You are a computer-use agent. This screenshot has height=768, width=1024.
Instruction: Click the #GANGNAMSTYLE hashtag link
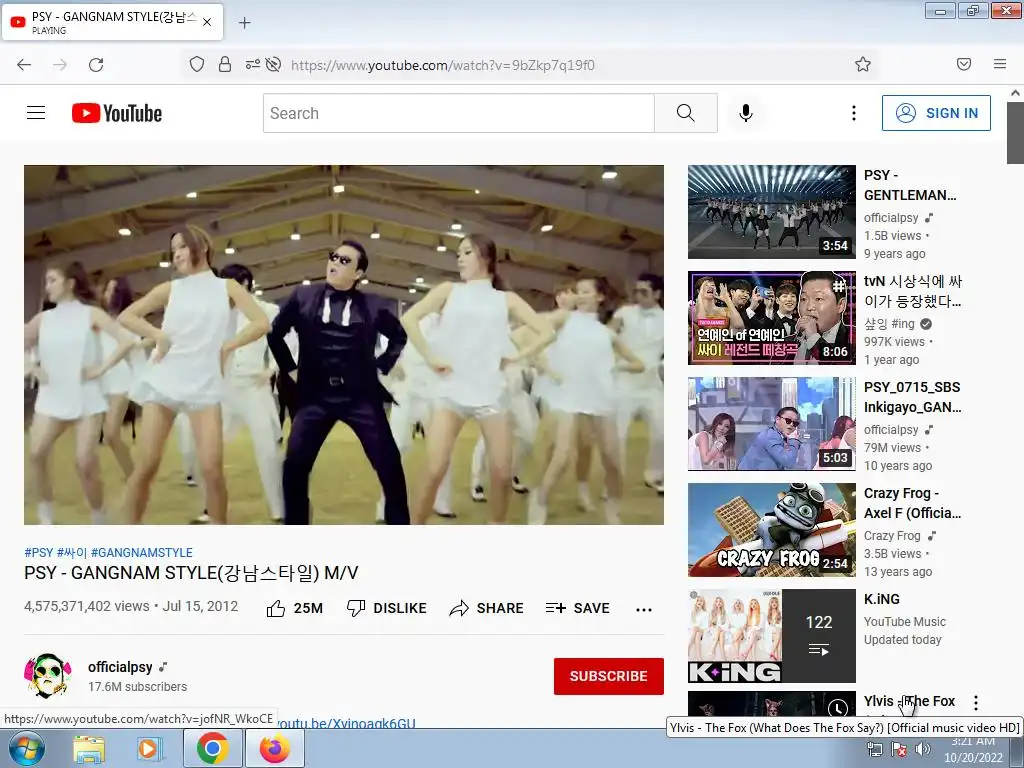point(142,552)
